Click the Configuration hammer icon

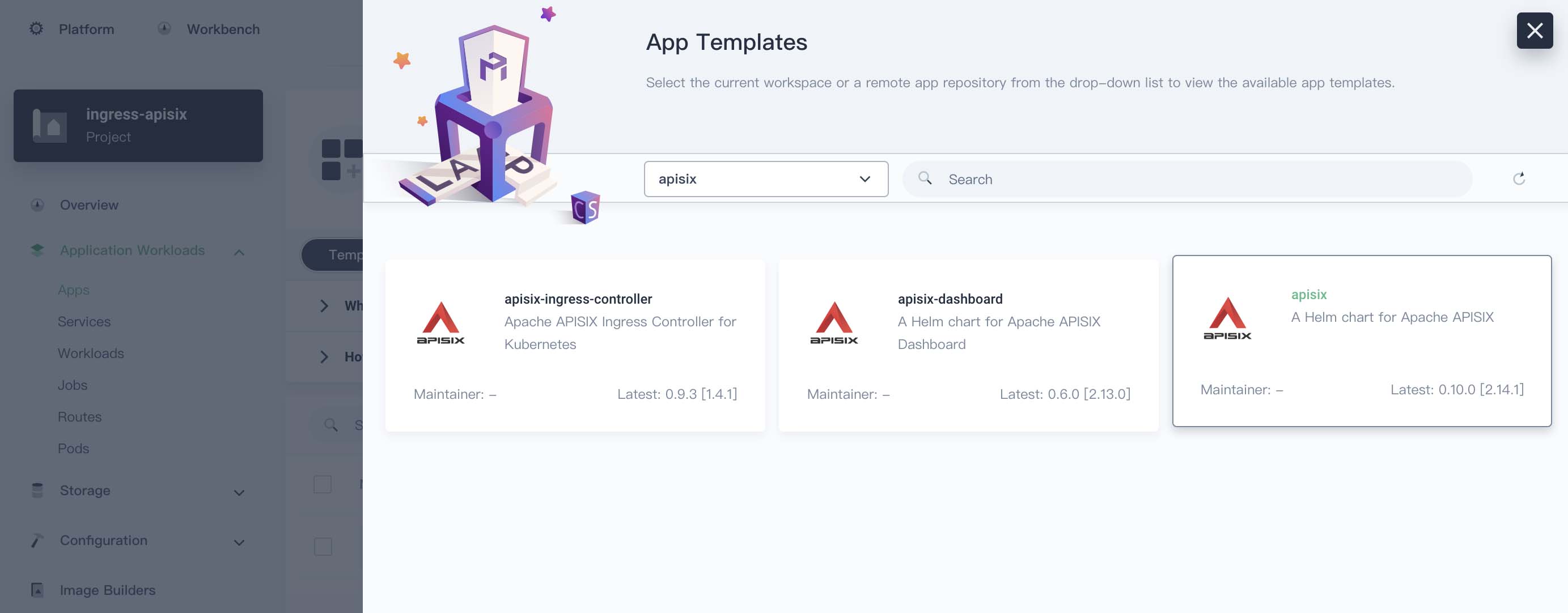[x=37, y=540]
